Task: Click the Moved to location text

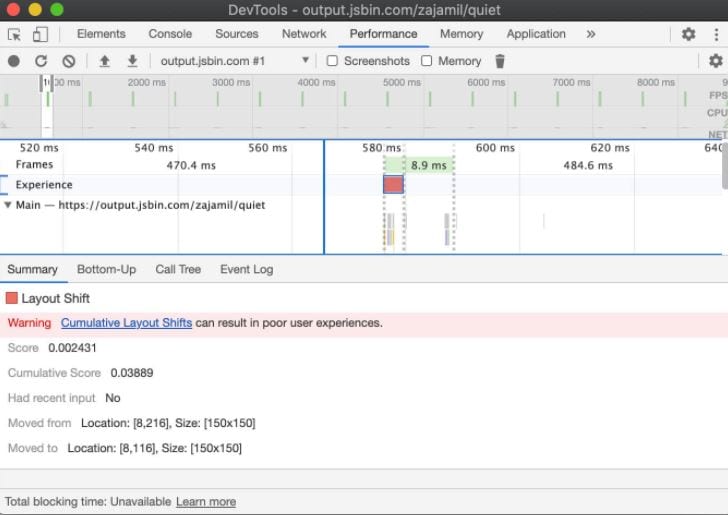Action: [155, 448]
